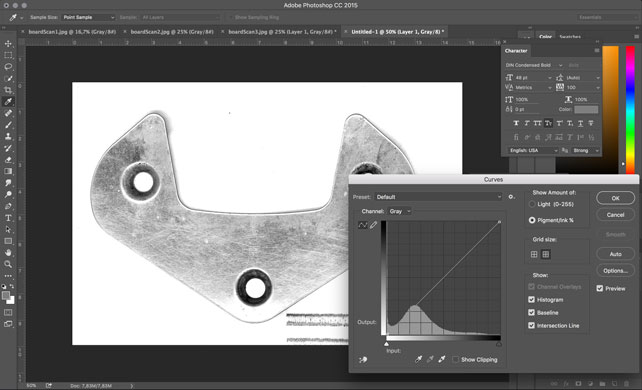Open the DIN Condensed Bold font dropdown
This screenshot has width=642, height=390.
(x=534, y=65)
